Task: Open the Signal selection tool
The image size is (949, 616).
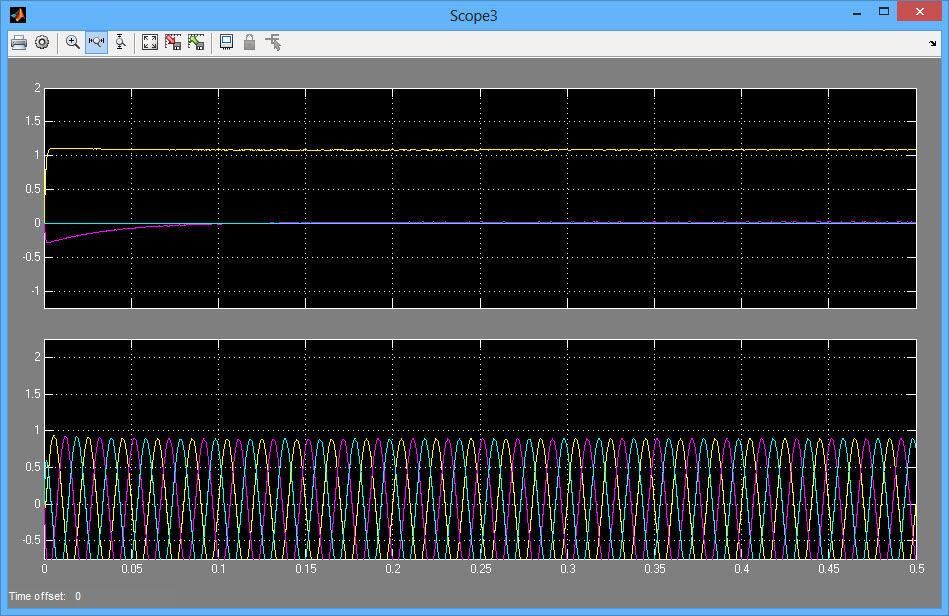Action: 273,42
